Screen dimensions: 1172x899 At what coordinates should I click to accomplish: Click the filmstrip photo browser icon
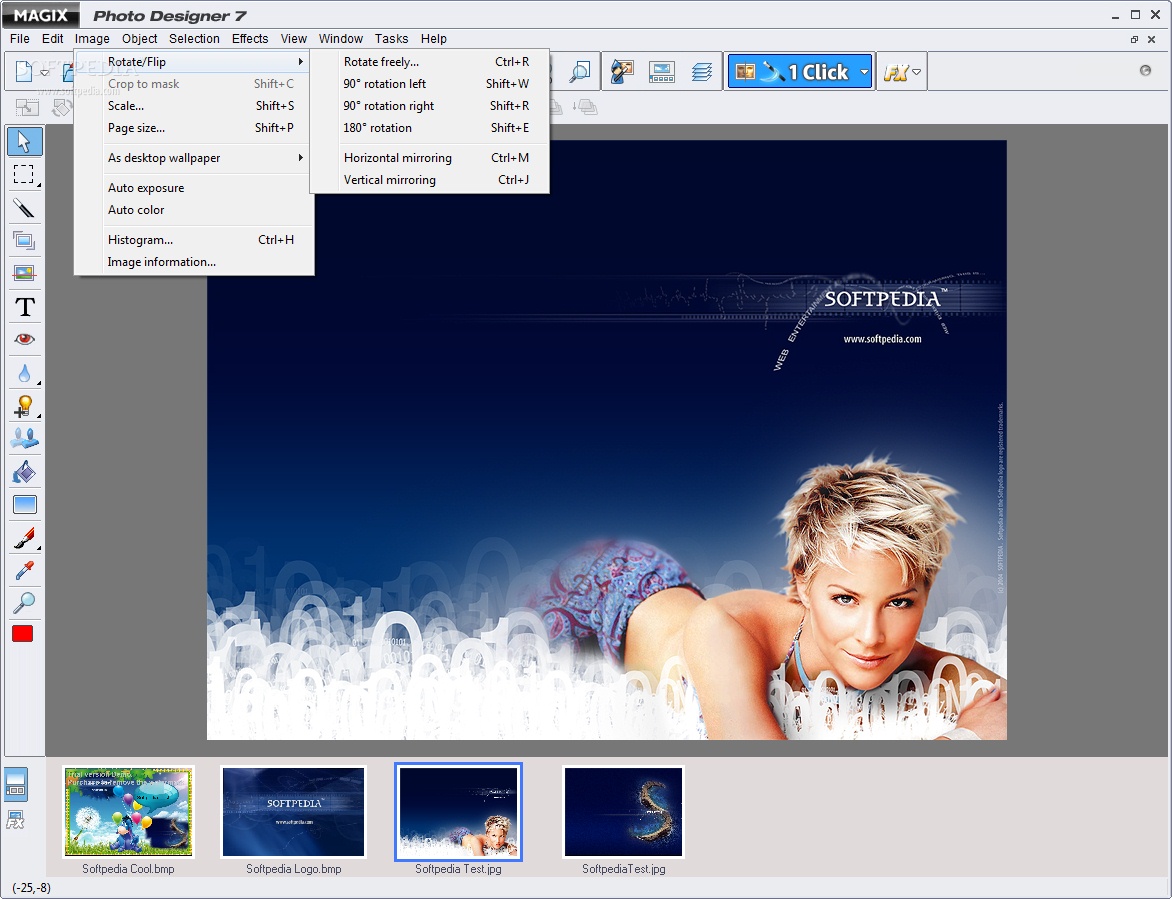(x=661, y=72)
